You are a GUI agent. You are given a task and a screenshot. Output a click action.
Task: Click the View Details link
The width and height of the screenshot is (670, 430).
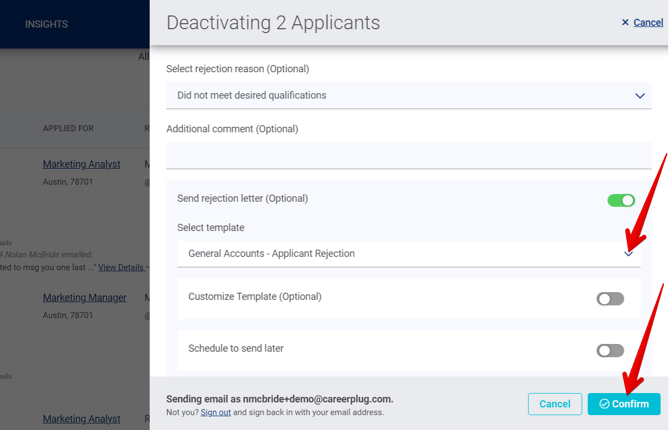click(120, 267)
